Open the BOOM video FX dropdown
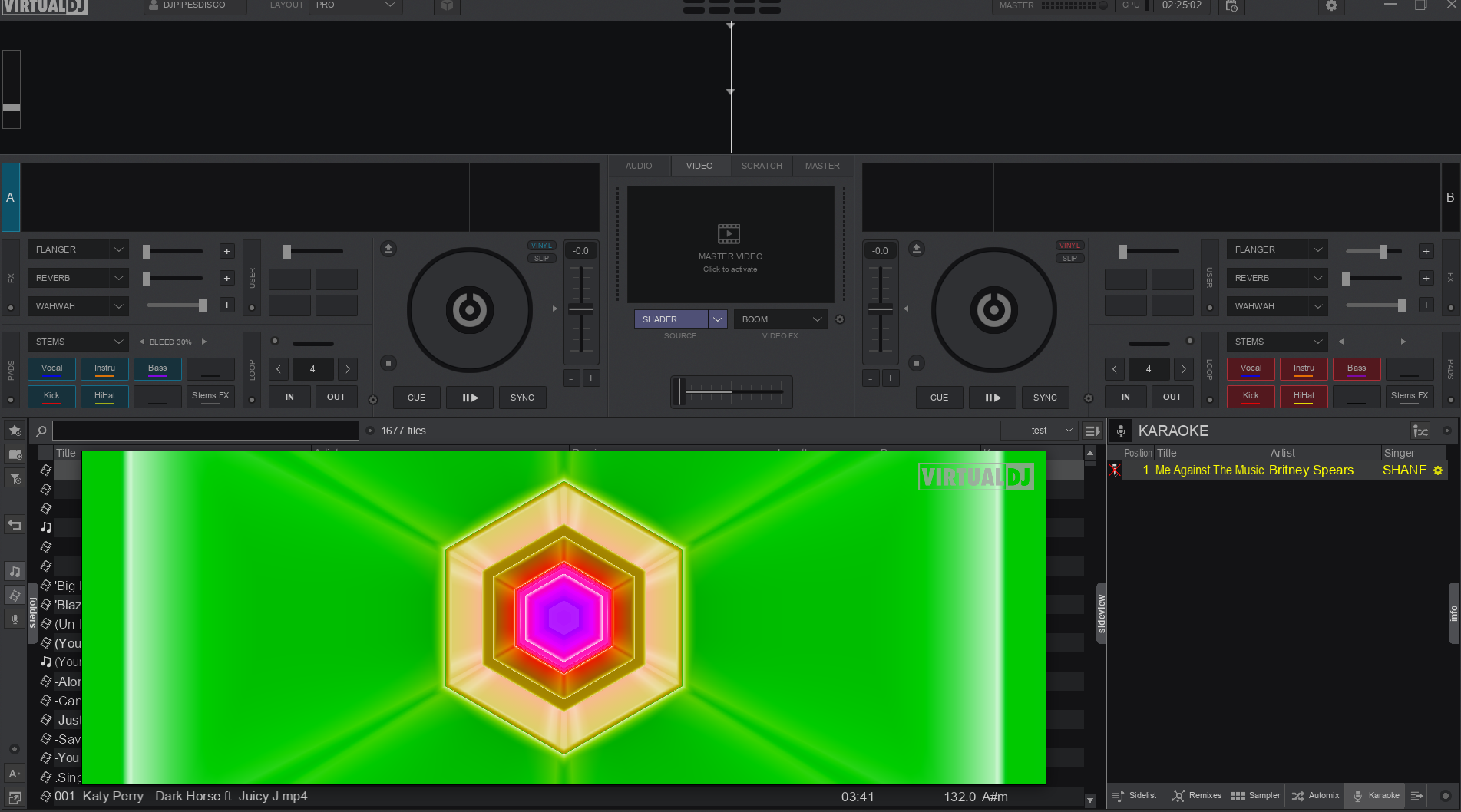The height and width of the screenshot is (812, 1461). (x=817, y=319)
